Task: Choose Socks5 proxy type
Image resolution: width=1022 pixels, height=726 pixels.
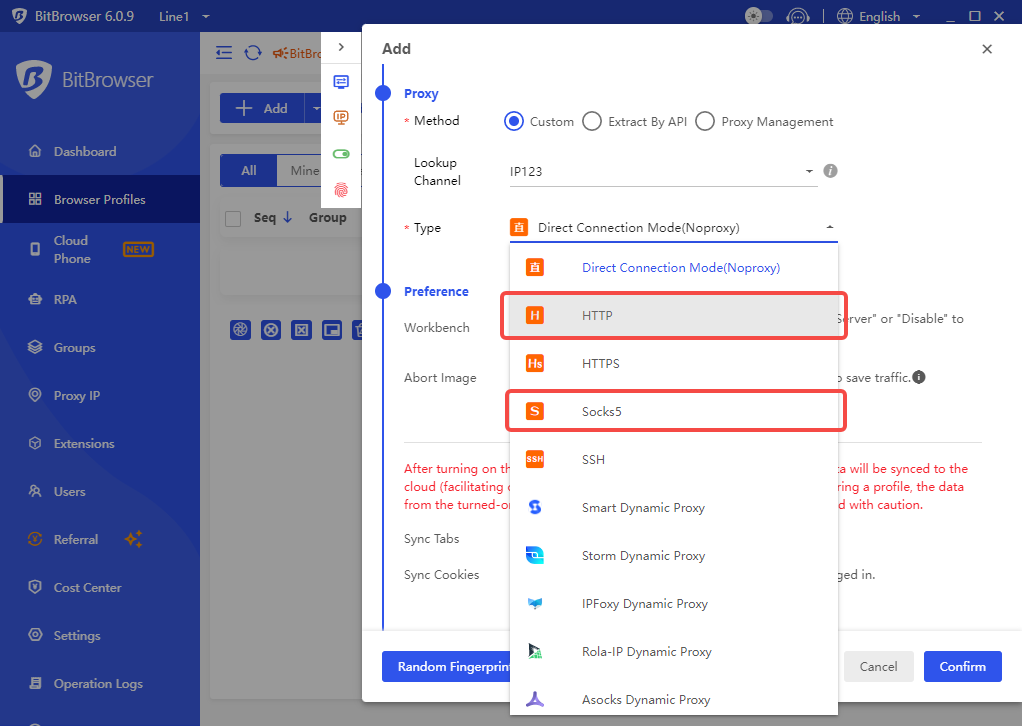Action: point(673,411)
